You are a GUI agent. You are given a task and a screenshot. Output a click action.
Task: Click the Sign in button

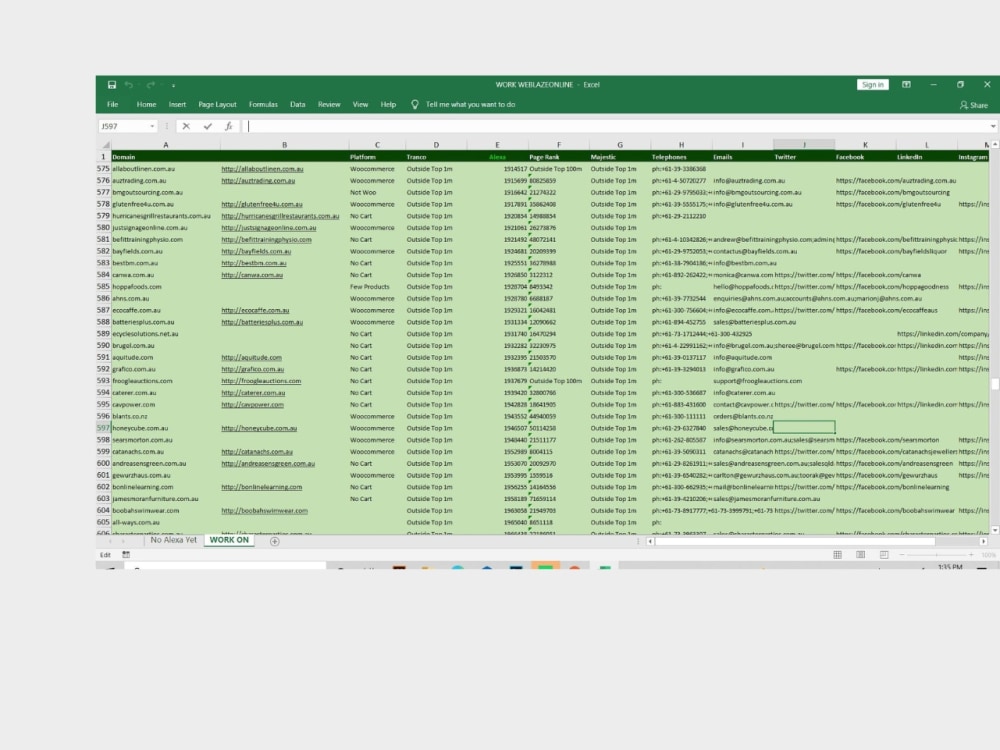[x=872, y=85]
